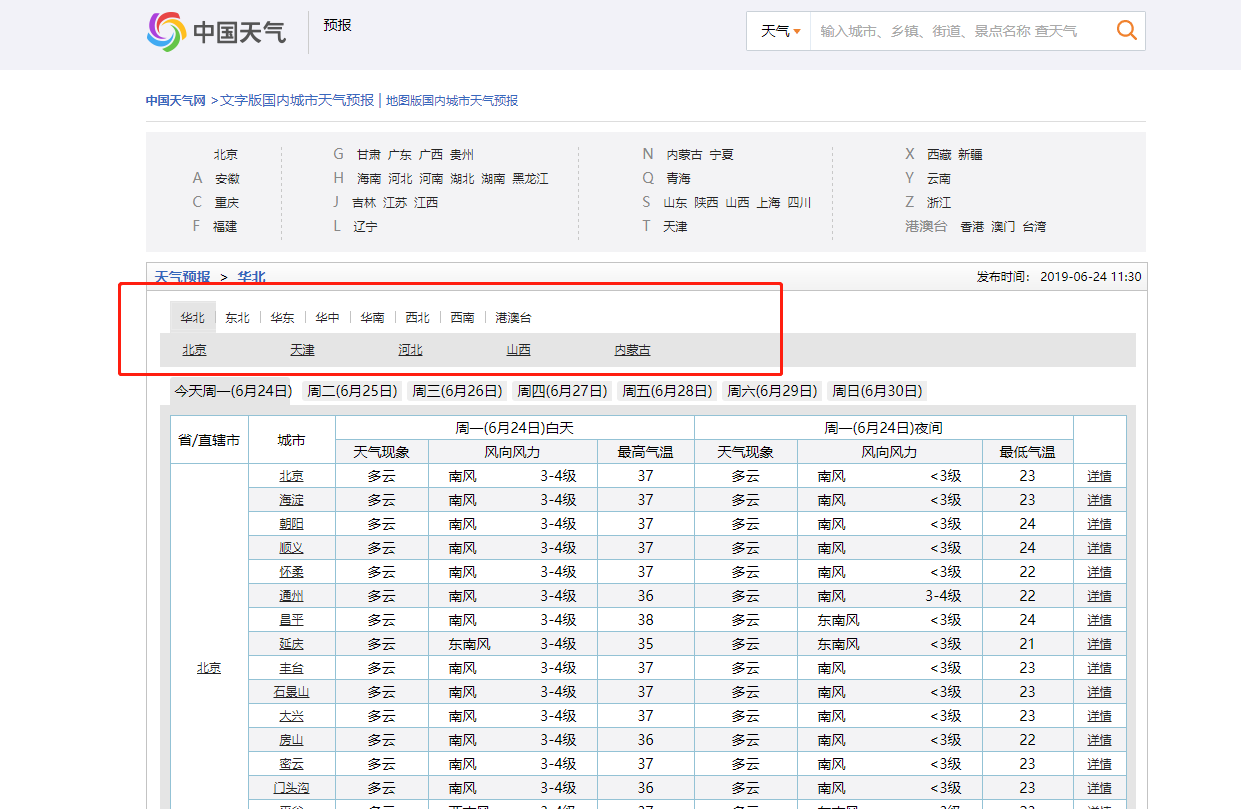1241x809 pixels.
Task: Open the 中国天气网 breadcrumb link
Action: coord(175,101)
